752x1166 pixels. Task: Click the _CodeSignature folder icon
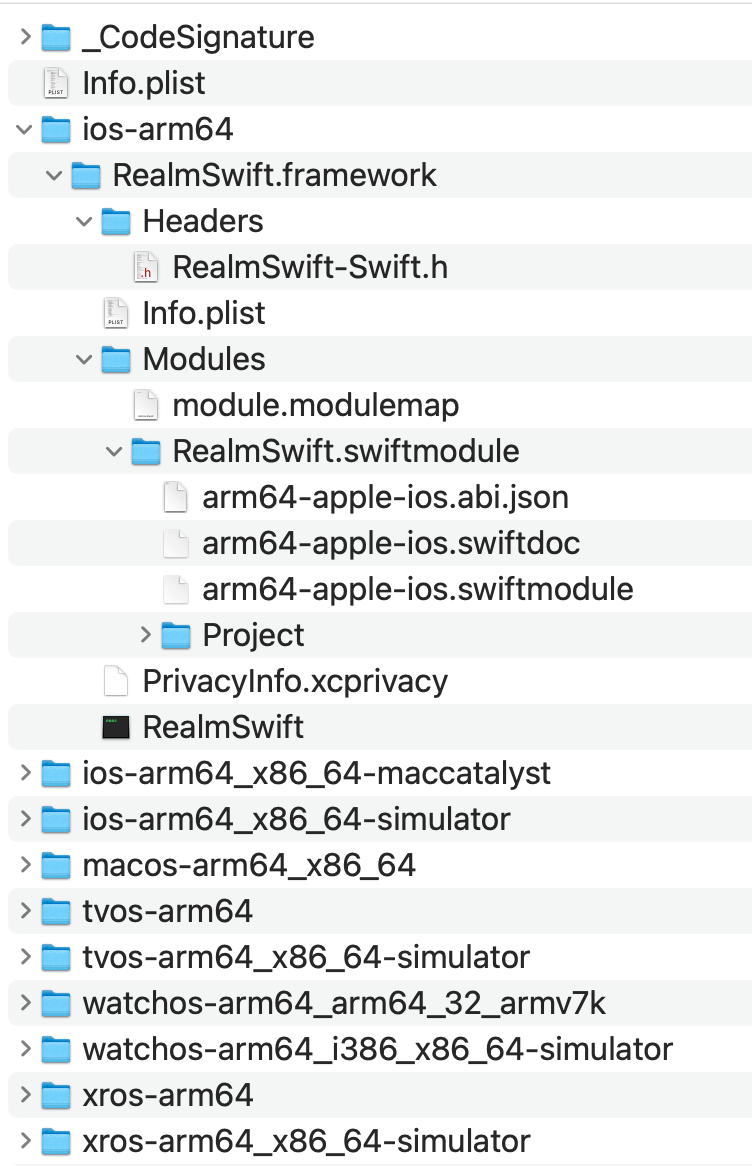click(56, 37)
